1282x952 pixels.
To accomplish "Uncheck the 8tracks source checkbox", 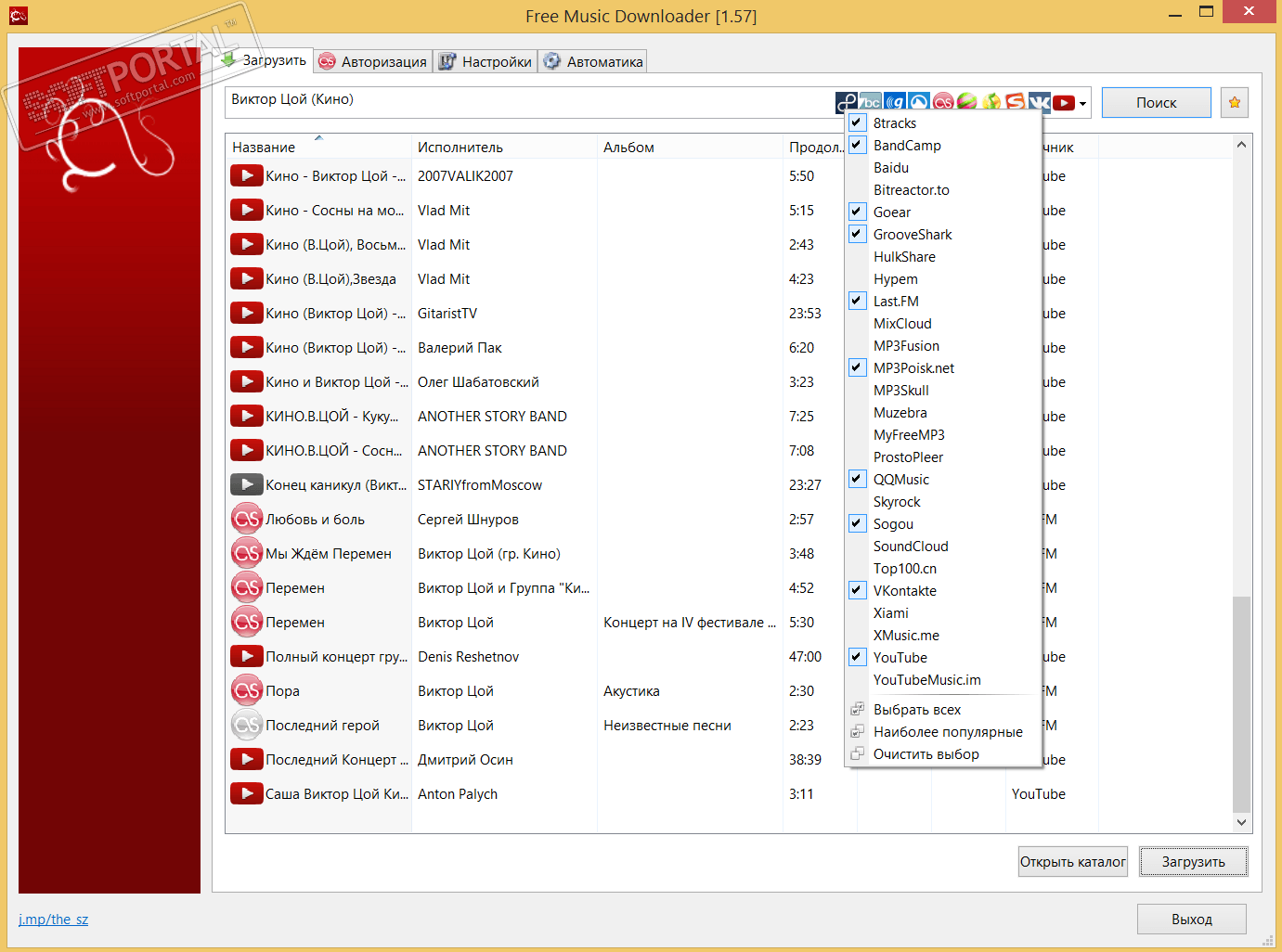I will (x=858, y=122).
